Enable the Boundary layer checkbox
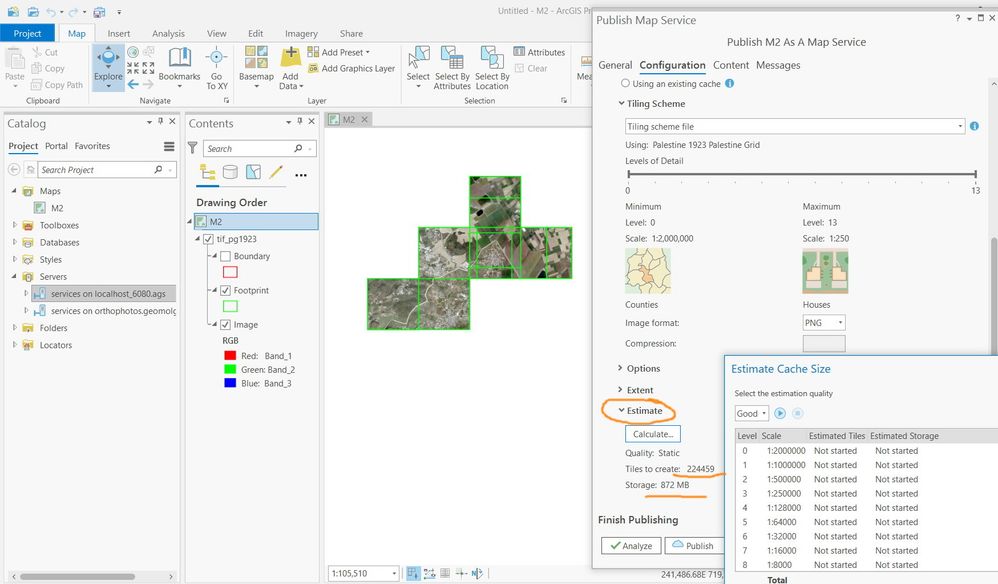Screen dimensions: 998x584 point(225,256)
